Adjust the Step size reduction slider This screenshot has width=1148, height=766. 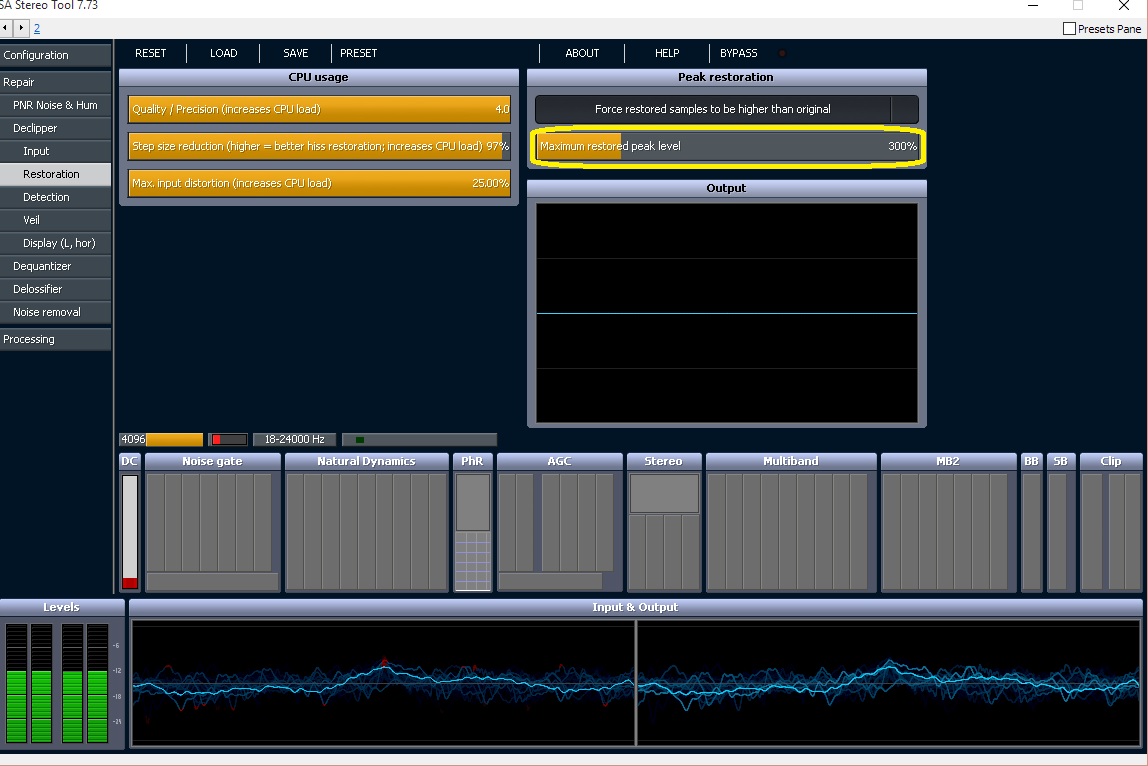tap(319, 146)
